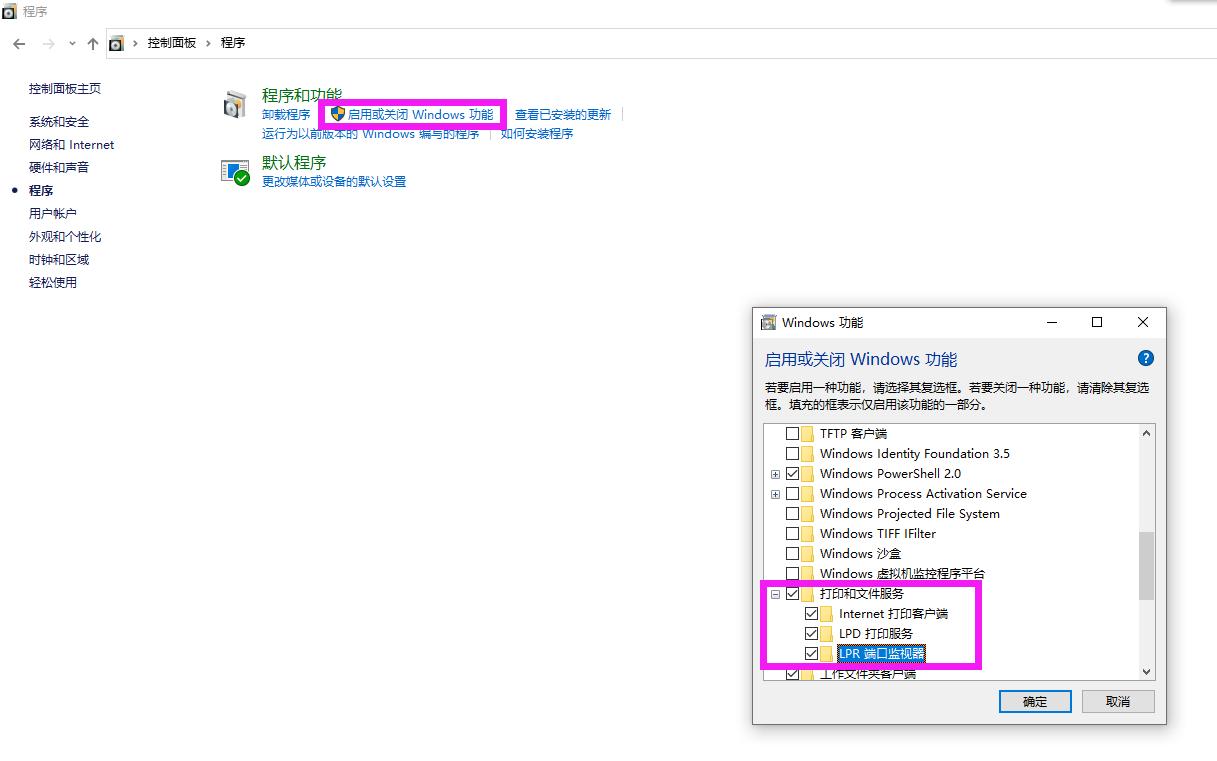
Task: Click the feature list scrollbar thumb
Action: [x=1146, y=566]
